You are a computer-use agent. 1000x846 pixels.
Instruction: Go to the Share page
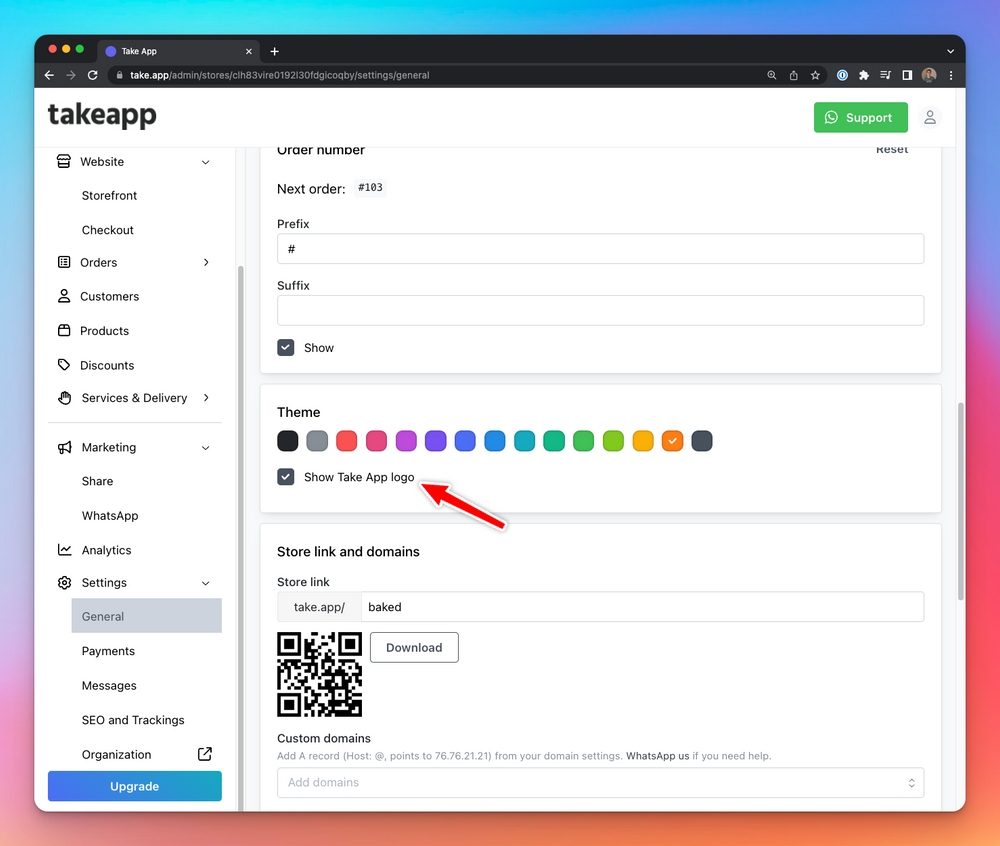pyautogui.click(x=97, y=481)
